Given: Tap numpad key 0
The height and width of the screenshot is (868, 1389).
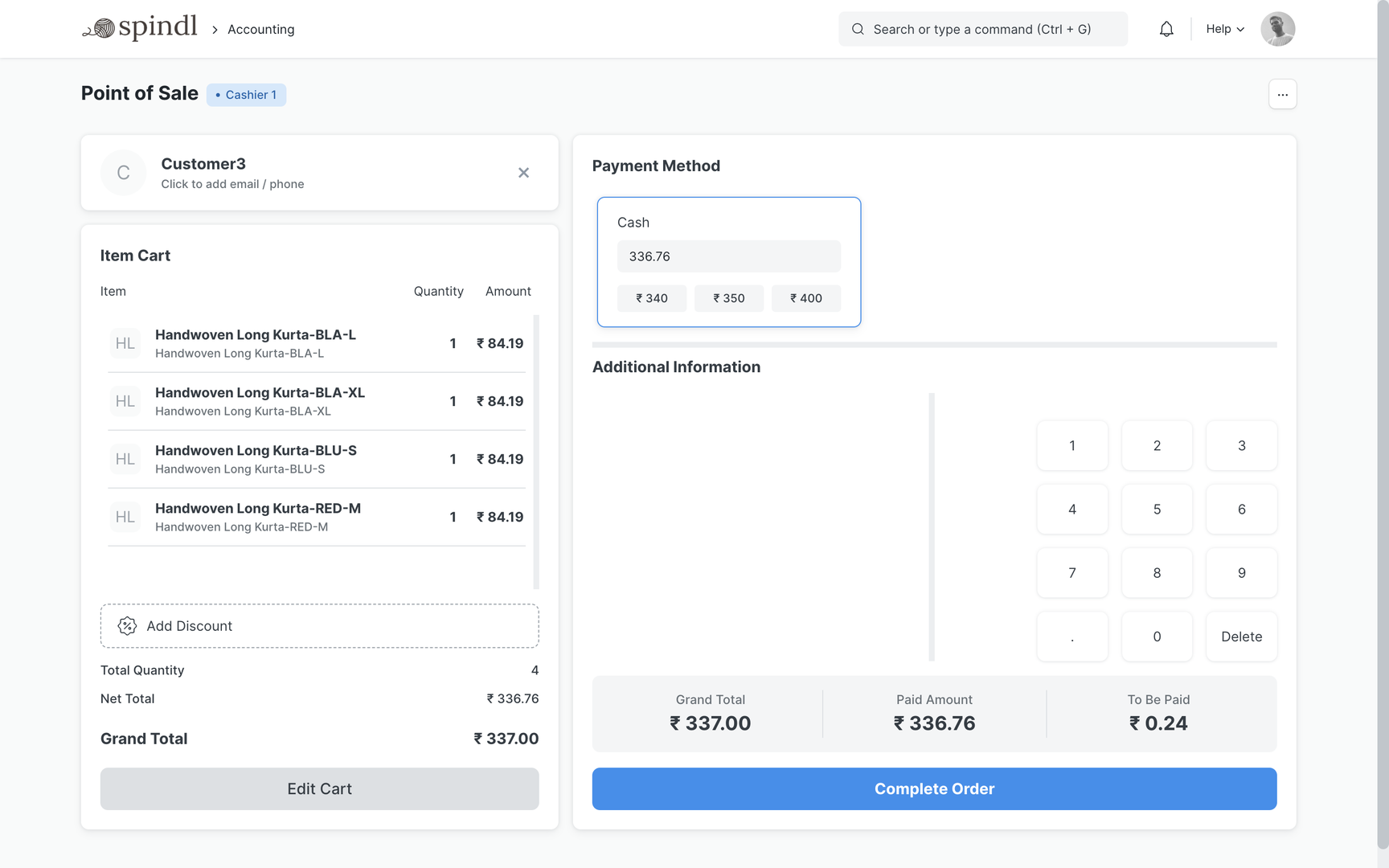Looking at the screenshot, I should click(1157, 636).
